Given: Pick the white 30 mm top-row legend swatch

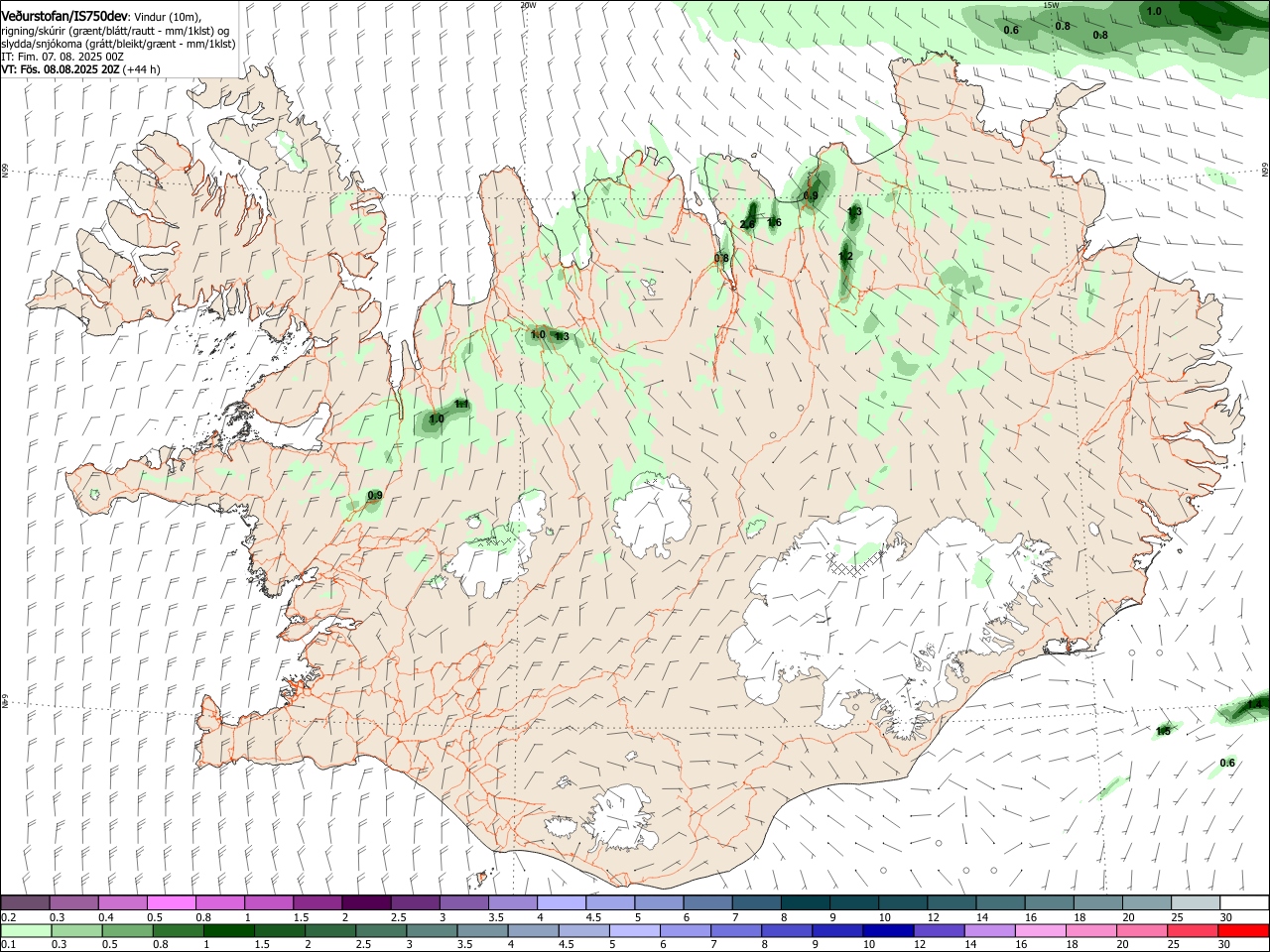Looking at the screenshot, I should pyautogui.click(x=1243, y=903).
